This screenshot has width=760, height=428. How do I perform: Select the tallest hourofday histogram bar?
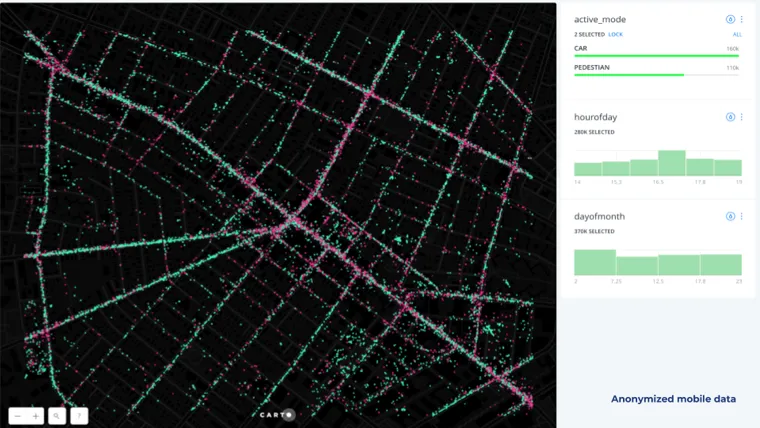(672, 163)
